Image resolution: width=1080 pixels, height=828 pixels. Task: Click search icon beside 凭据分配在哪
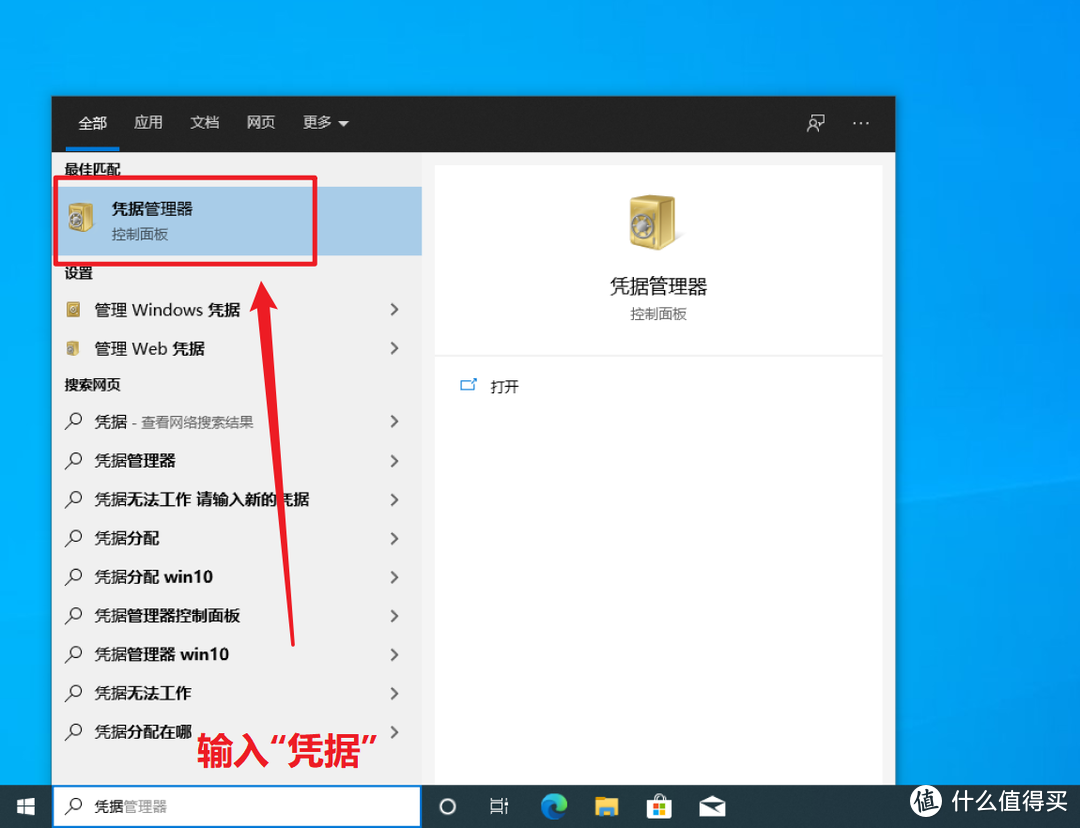pyautogui.click(x=74, y=731)
